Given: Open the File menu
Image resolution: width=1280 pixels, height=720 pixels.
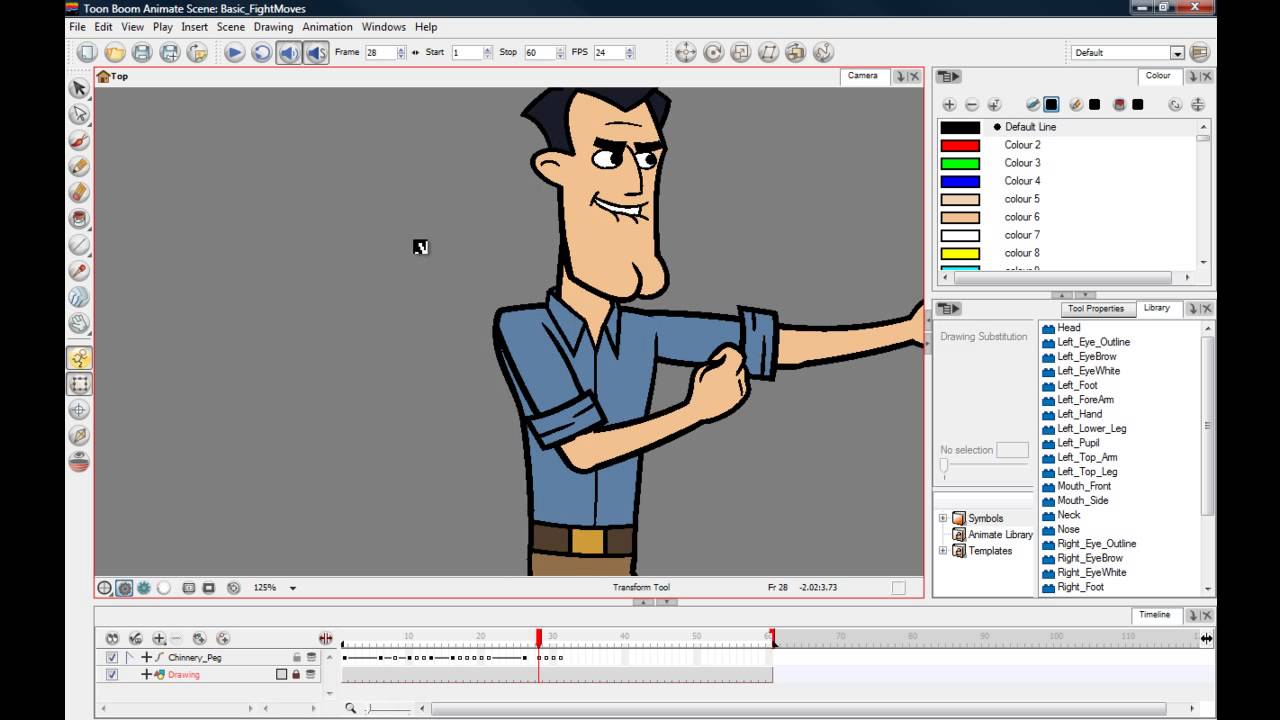Looking at the screenshot, I should tap(77, 27).
